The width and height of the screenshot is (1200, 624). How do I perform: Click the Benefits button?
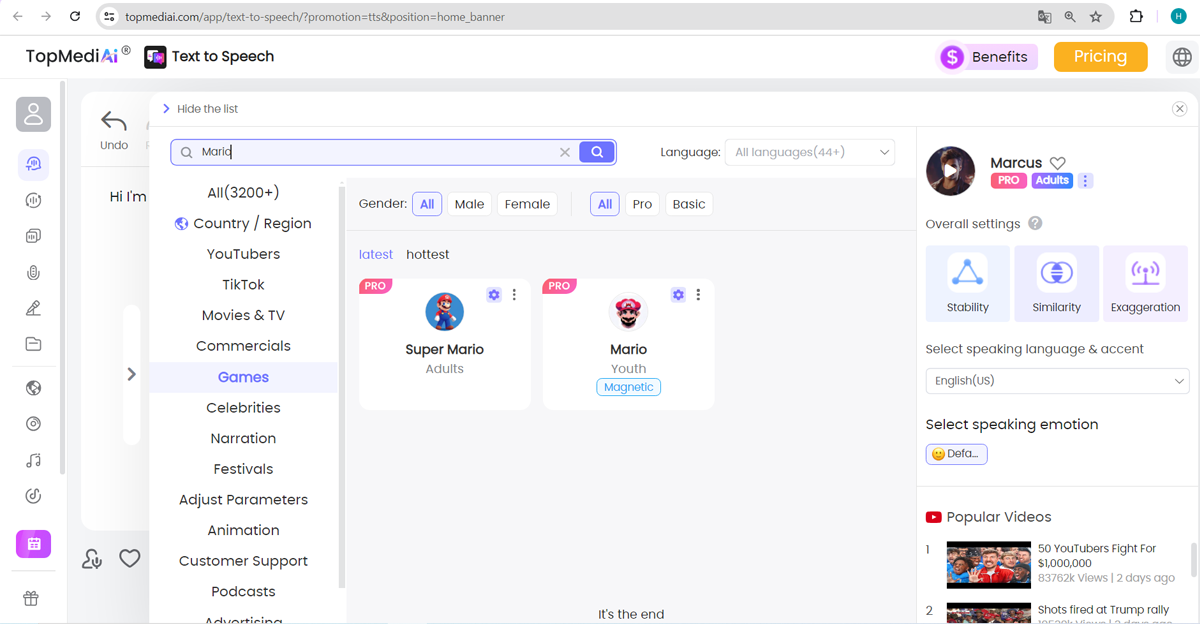click(987, 57)
